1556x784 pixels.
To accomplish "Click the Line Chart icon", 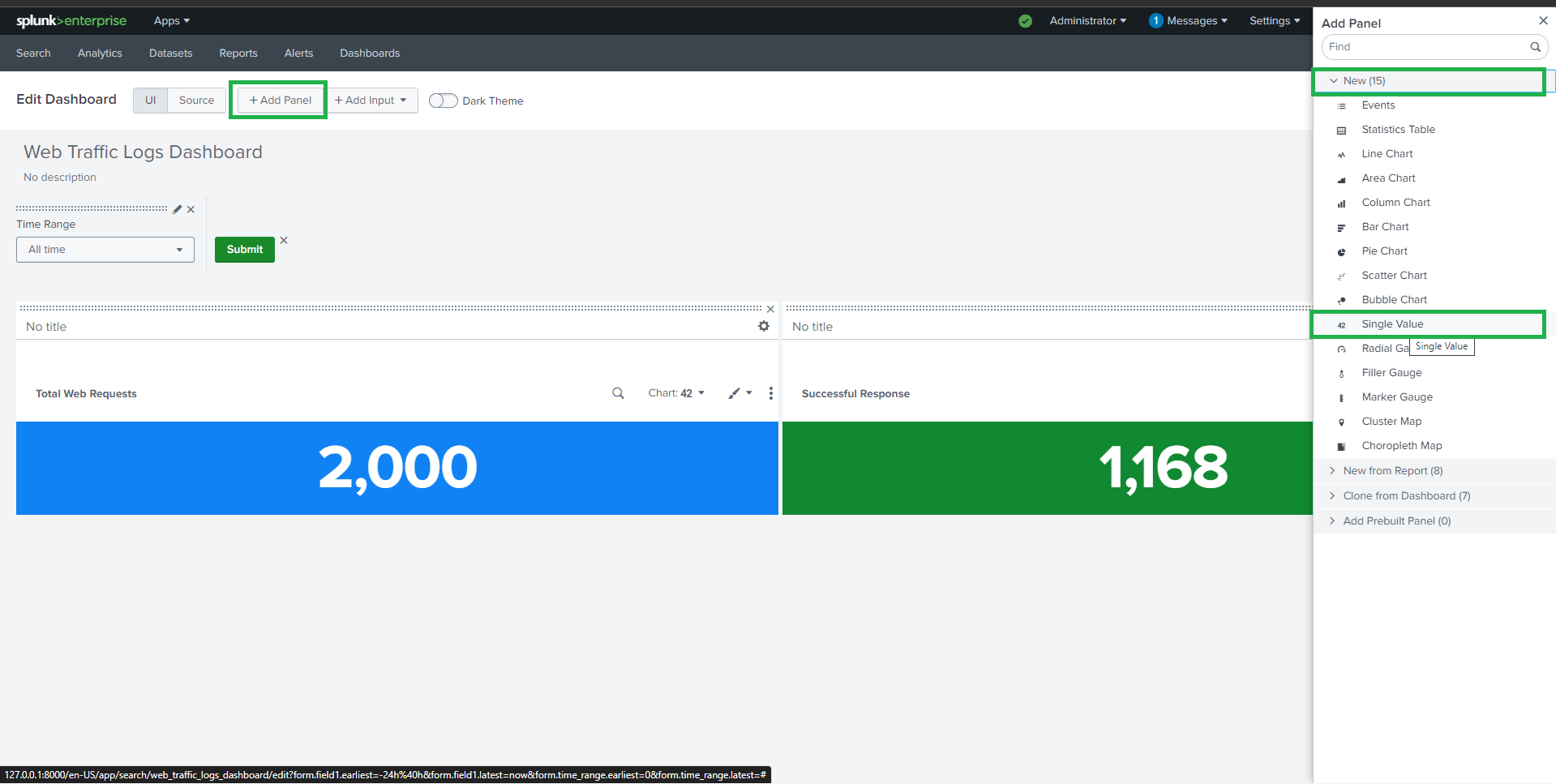I will coord(1341,155).
